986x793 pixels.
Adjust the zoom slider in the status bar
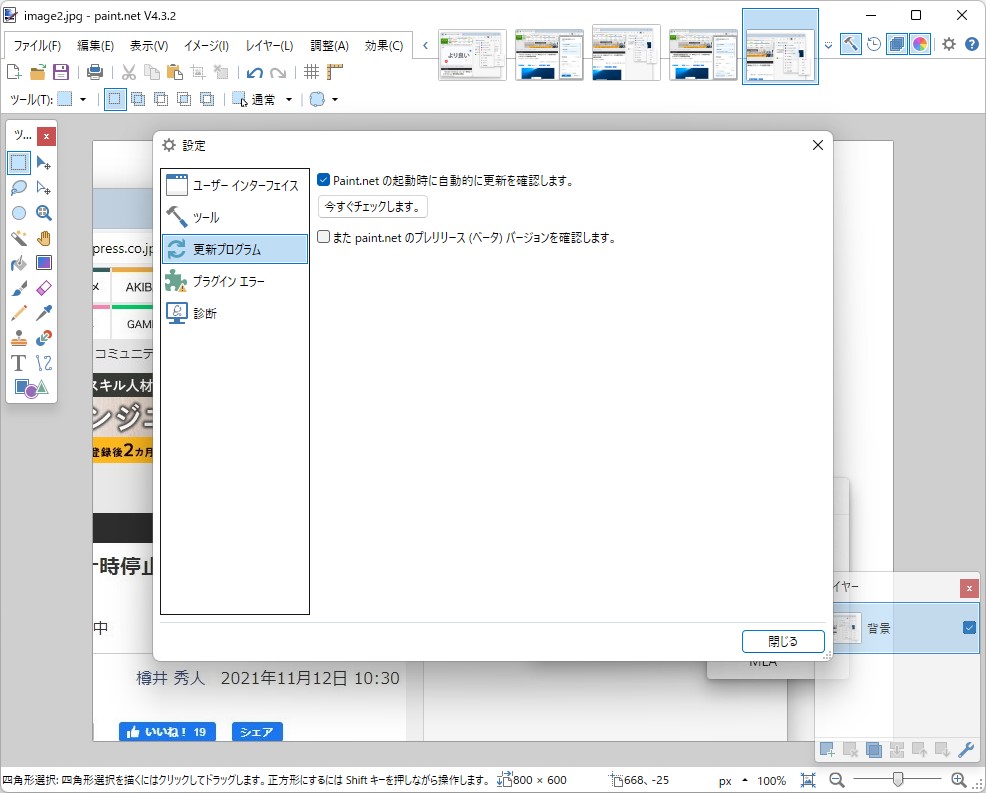click(897, 778)
